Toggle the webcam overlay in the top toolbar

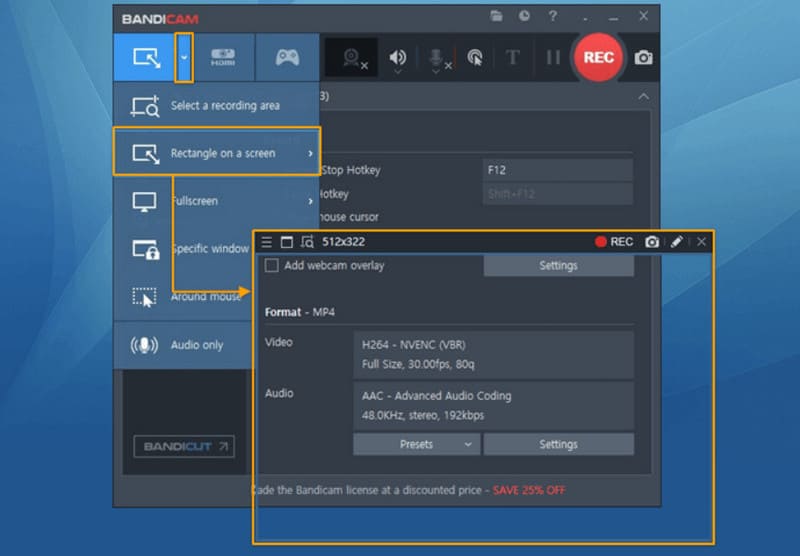tap(352, 58)
